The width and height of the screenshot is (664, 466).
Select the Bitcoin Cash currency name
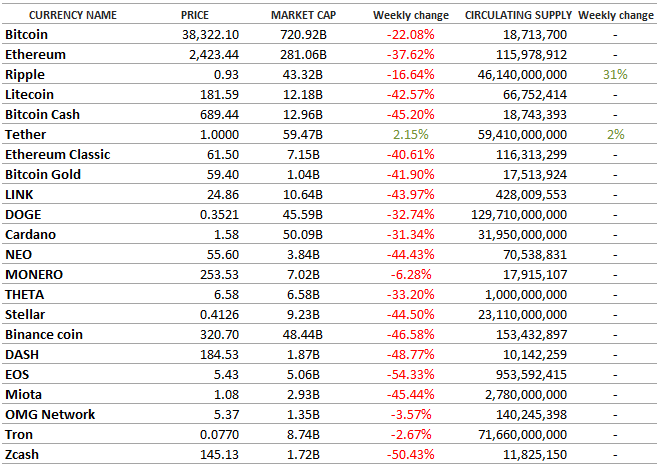tap(42, 115)
